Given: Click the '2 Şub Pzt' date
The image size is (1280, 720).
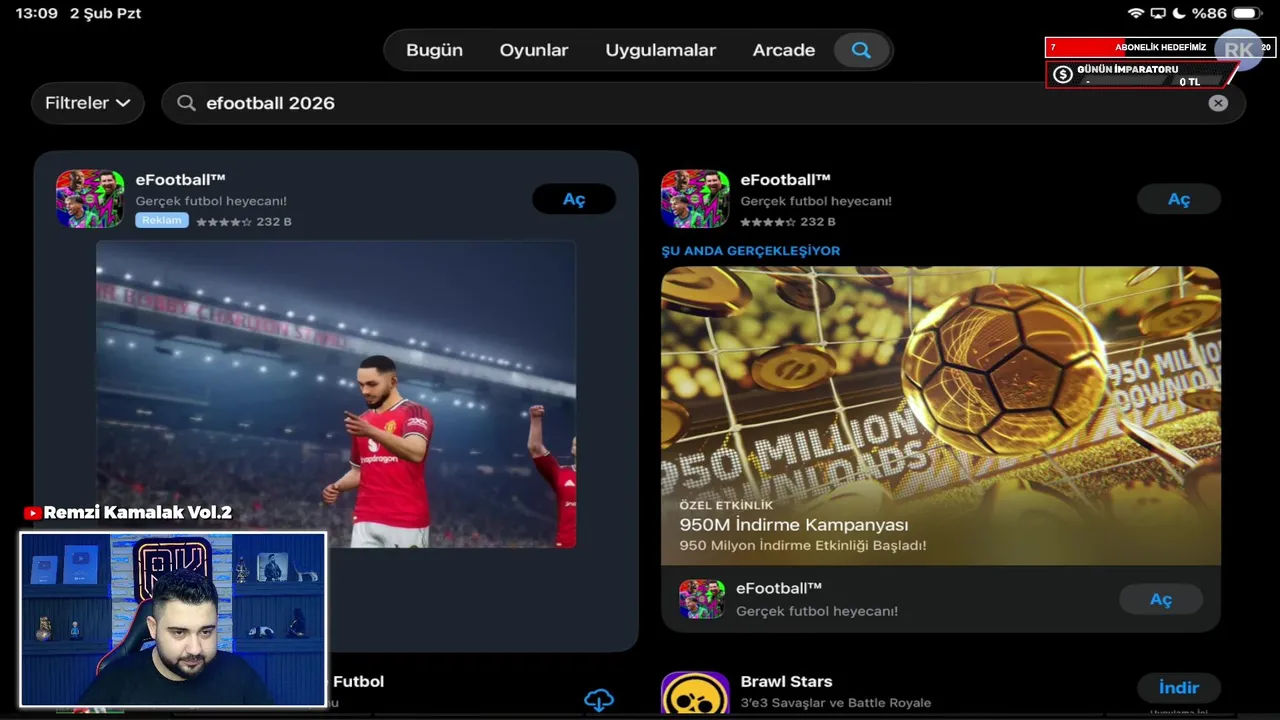Looking at the screenshot, I should (x=106, y=13).
